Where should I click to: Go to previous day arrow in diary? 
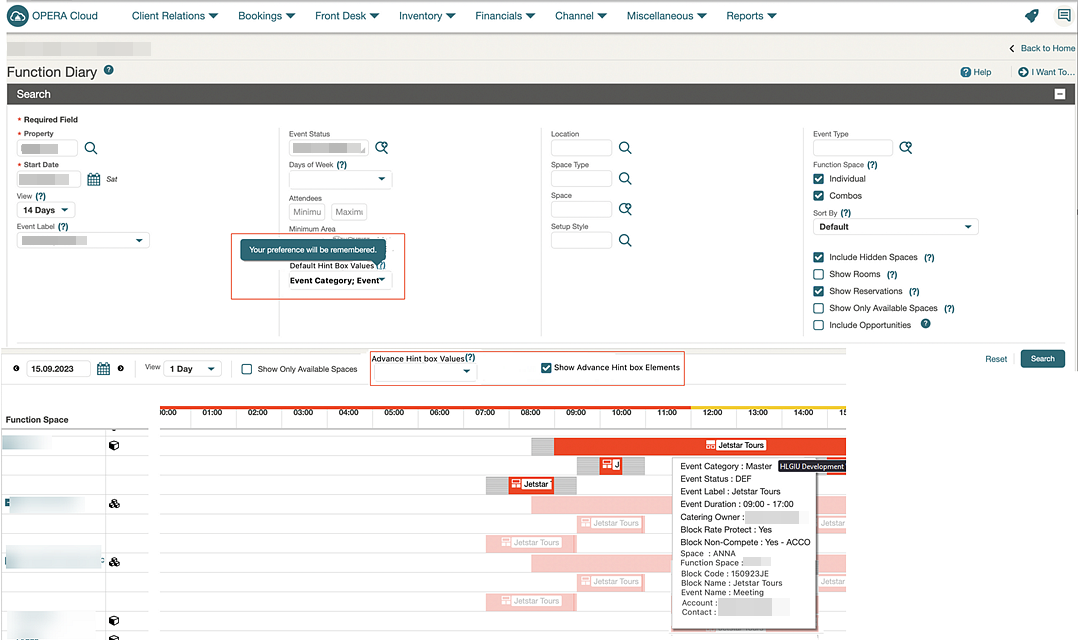click(16, 368)
